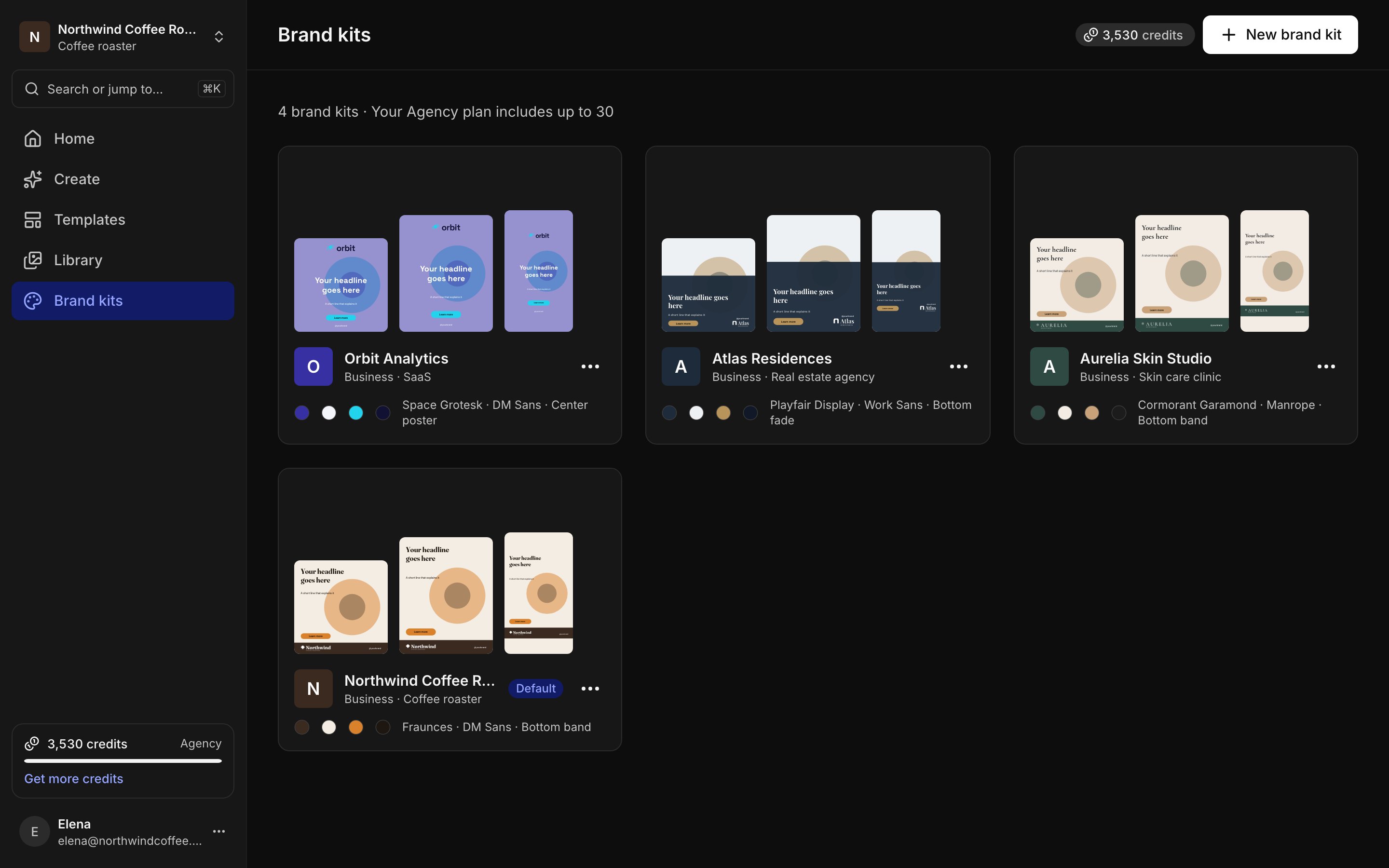Click the Atlas Residences kit title
The image size is (1389, 868).
click(x=771, y=358)
